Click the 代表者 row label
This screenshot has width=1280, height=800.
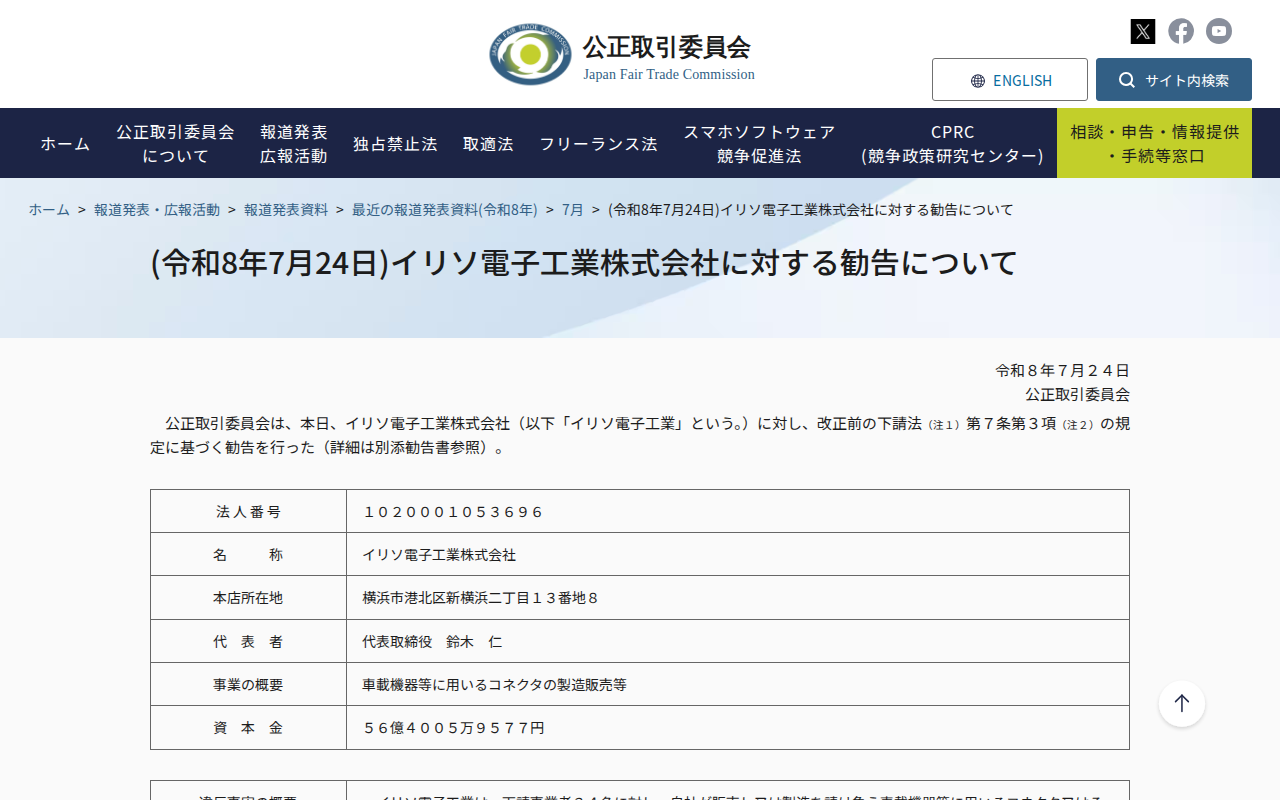(x=248, y=642)
